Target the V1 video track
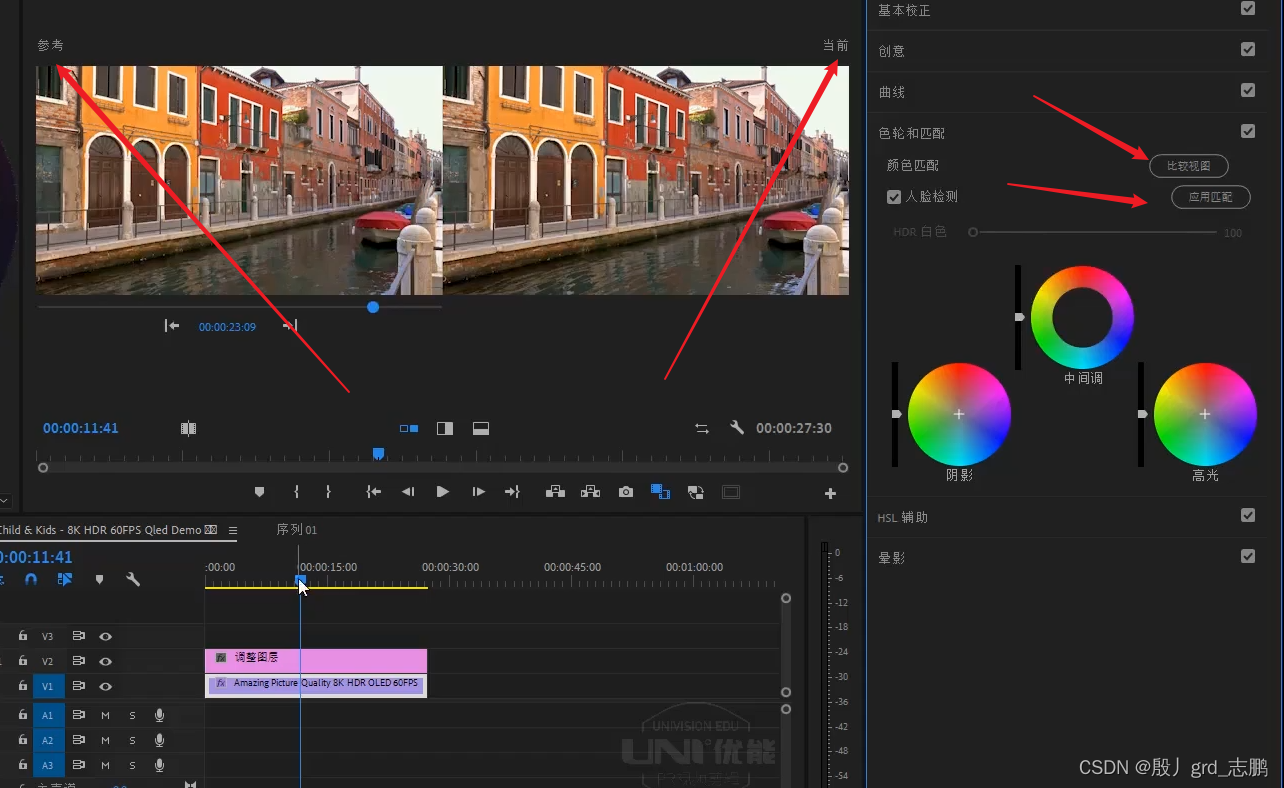Image resolution: width=1284 pixels, height=788 pixels. coord(48,686)
